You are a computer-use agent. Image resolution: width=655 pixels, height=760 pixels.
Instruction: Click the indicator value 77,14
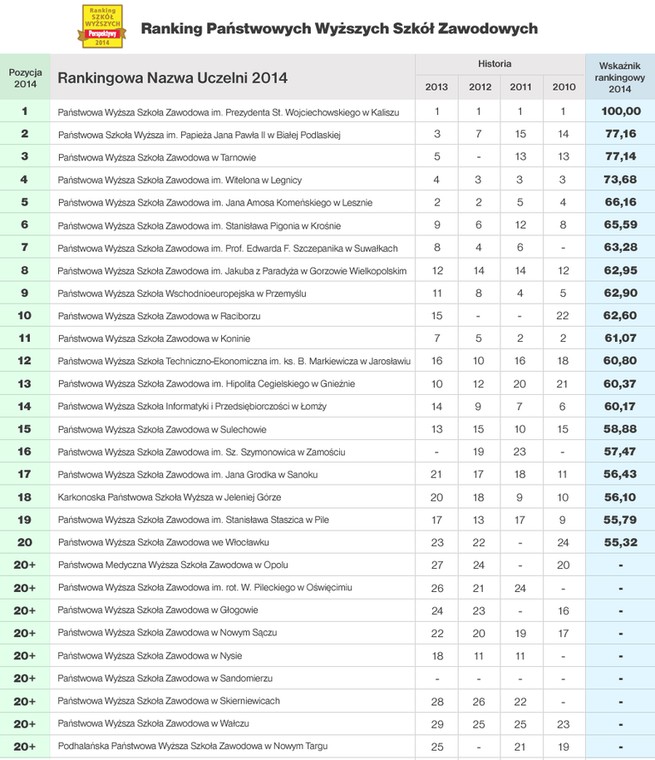621,157
